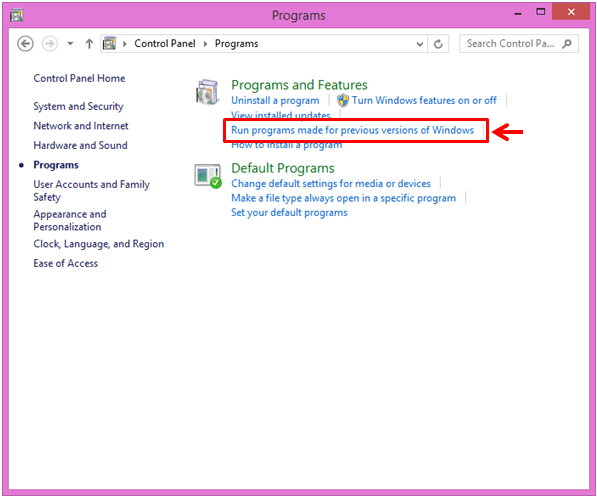Close the Programs window
Screen dimensions: 597x497
click(571, 12)
